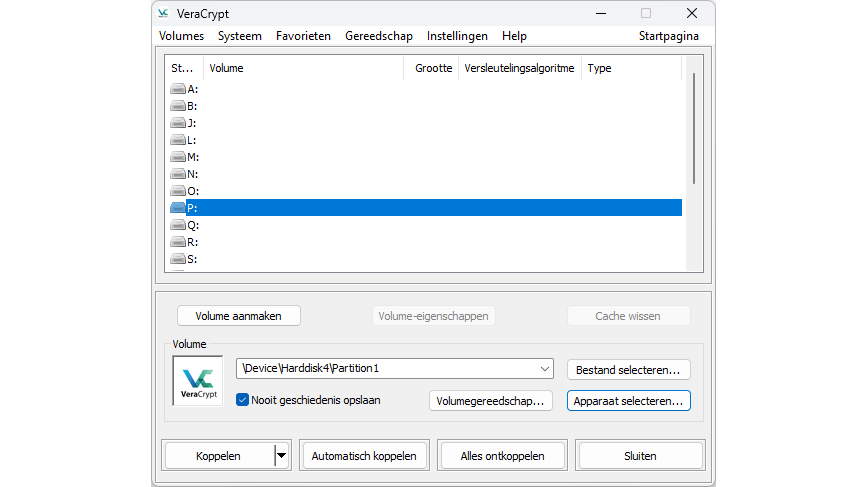
Task: Click Bestand selecteren button
Action: pyautogui.click(x=629, y=370)
